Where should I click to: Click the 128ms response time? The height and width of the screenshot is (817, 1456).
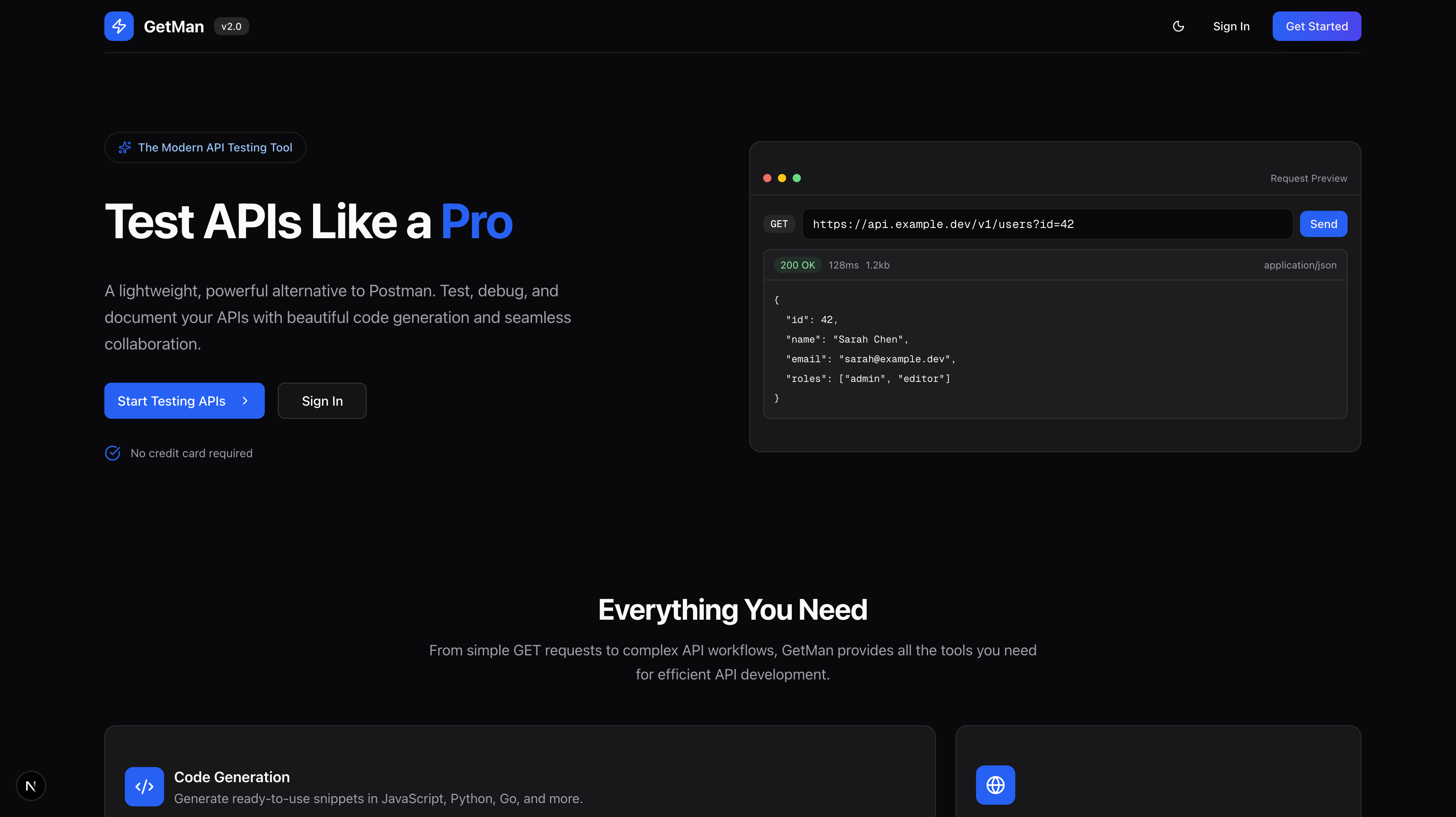pos(843,265)
